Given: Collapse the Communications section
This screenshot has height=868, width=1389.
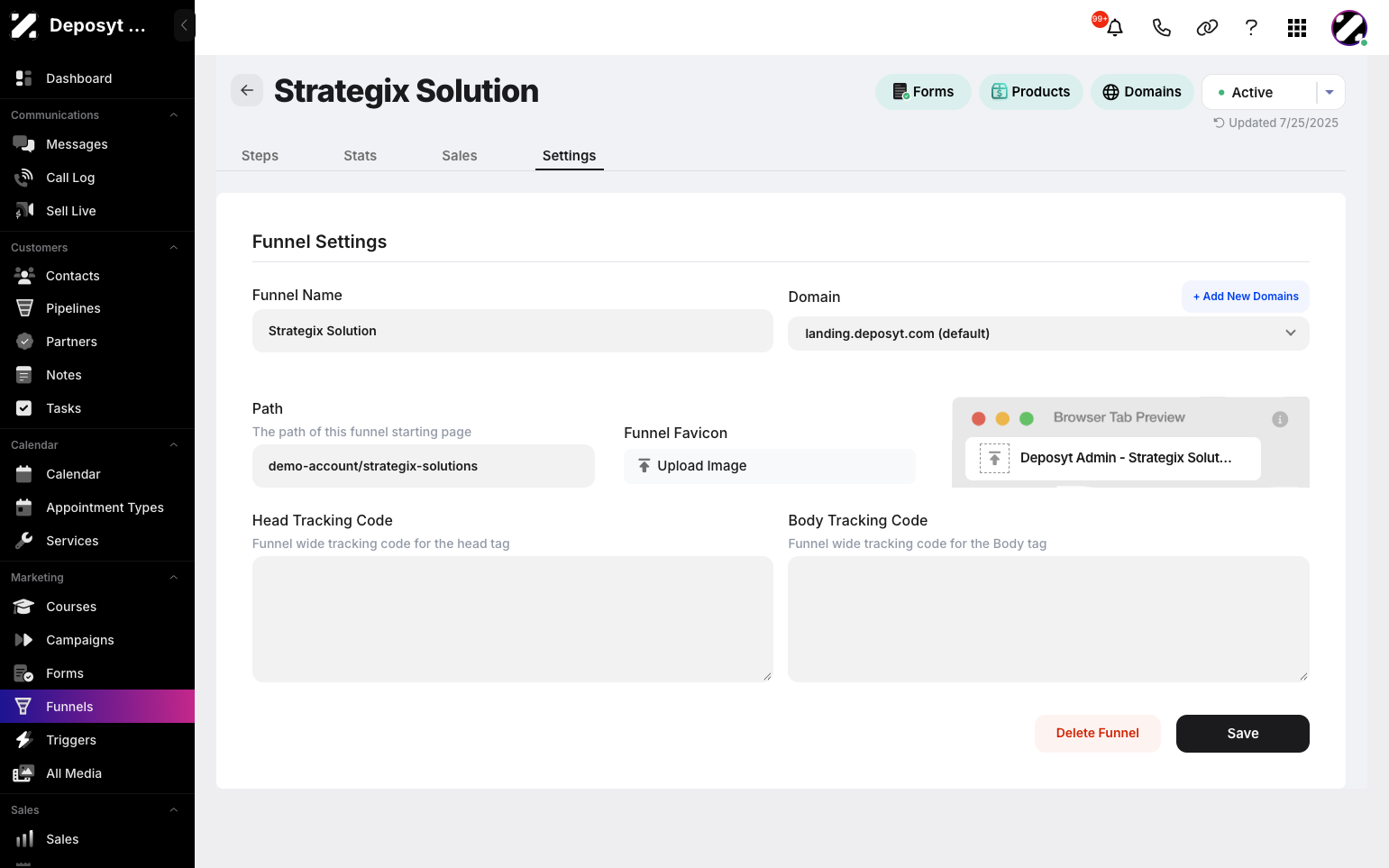Looking at the screenshot, I should [174, 115].
